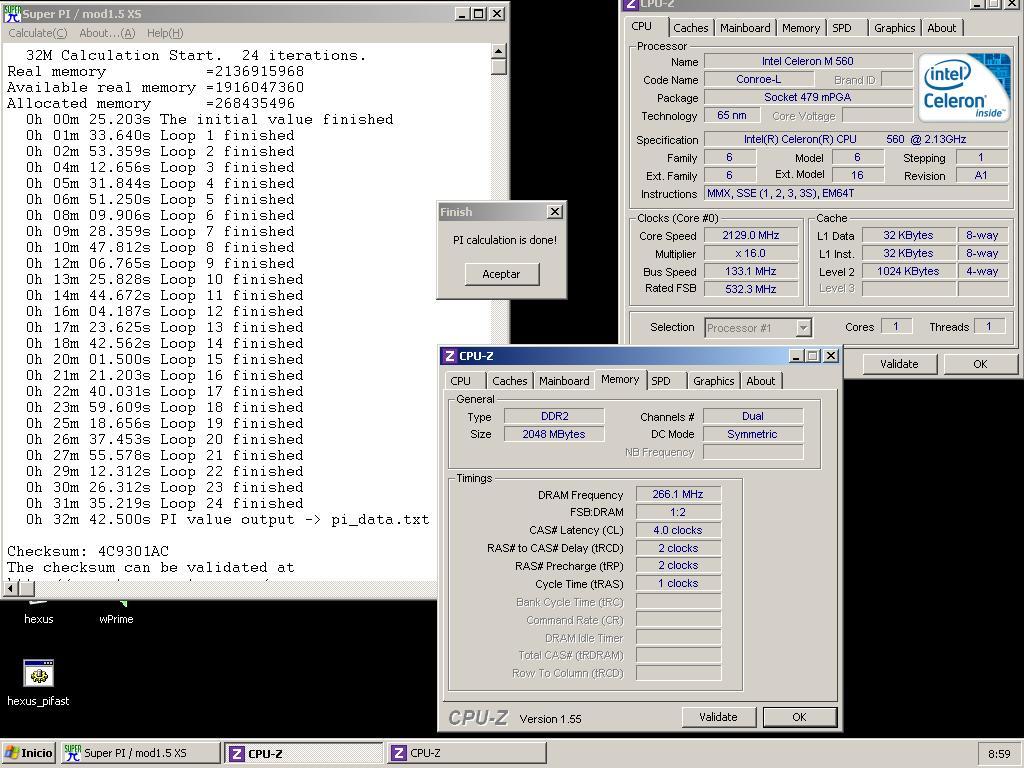Select the active CPU-Z taskbar button

click(303, 753)
